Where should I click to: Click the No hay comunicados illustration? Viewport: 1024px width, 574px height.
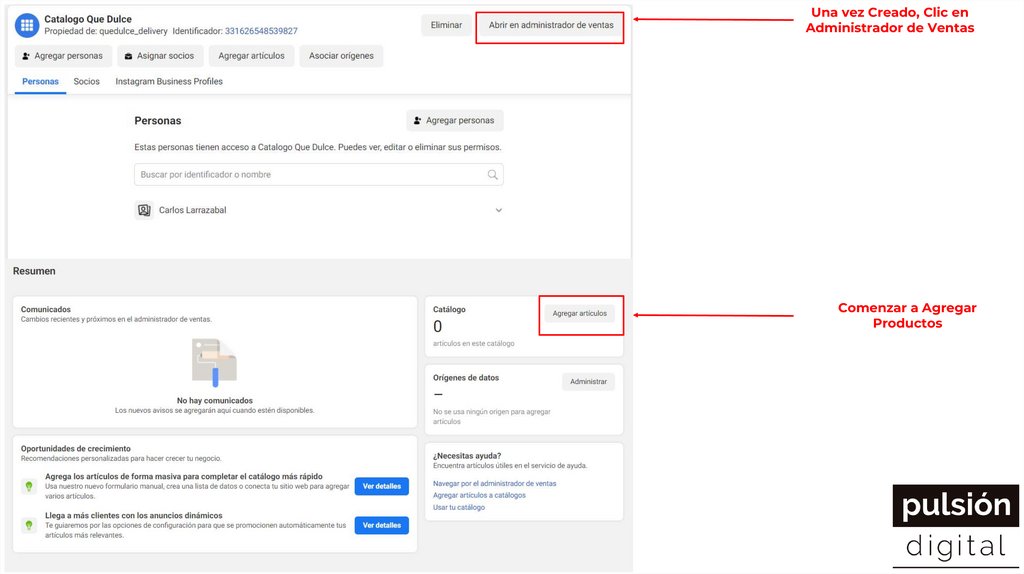pyautogui.click(x=214, y=363)
